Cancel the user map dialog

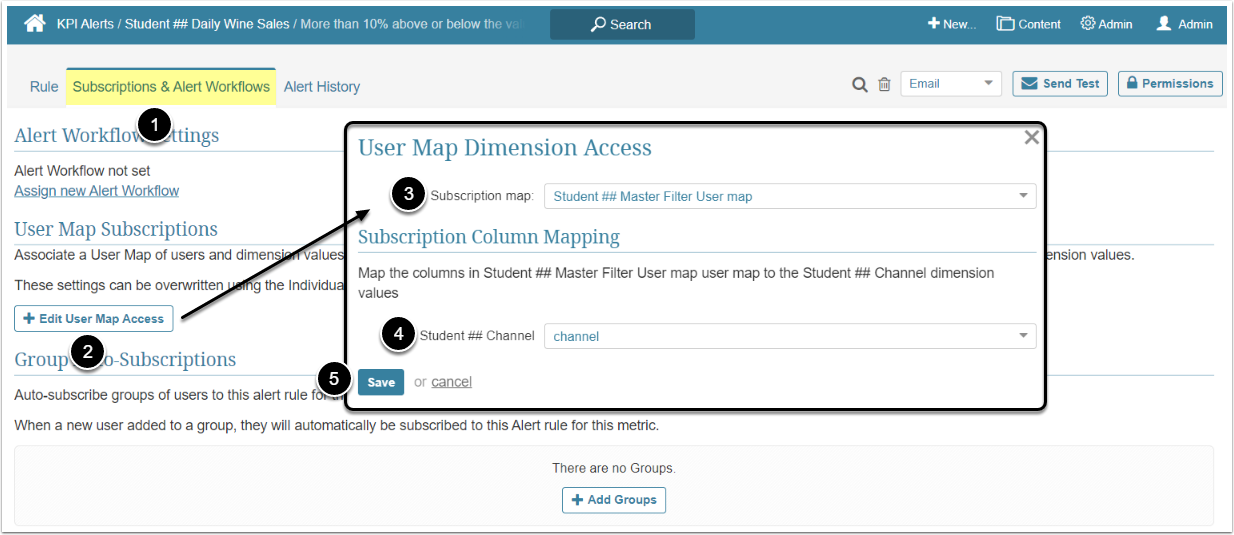click(x=452, y=382)
